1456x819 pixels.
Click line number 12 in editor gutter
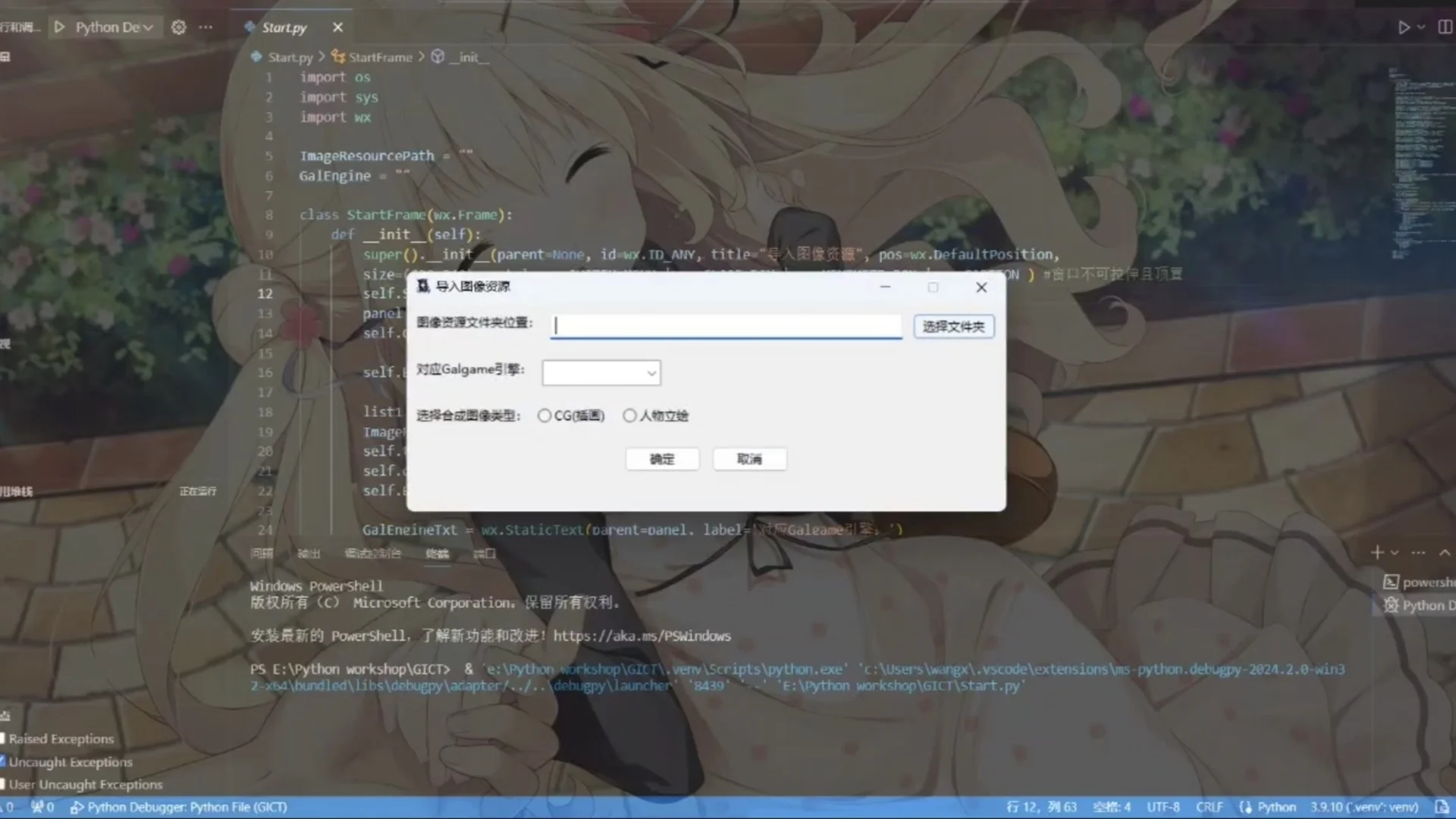pyautogui.click(x=265, y=293)
